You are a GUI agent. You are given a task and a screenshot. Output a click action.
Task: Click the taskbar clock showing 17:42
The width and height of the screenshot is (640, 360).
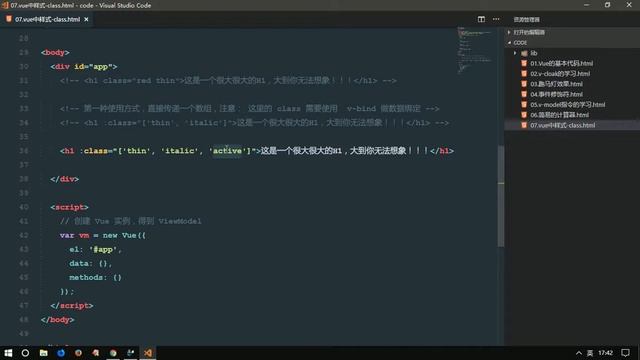(x=606, y=353)
